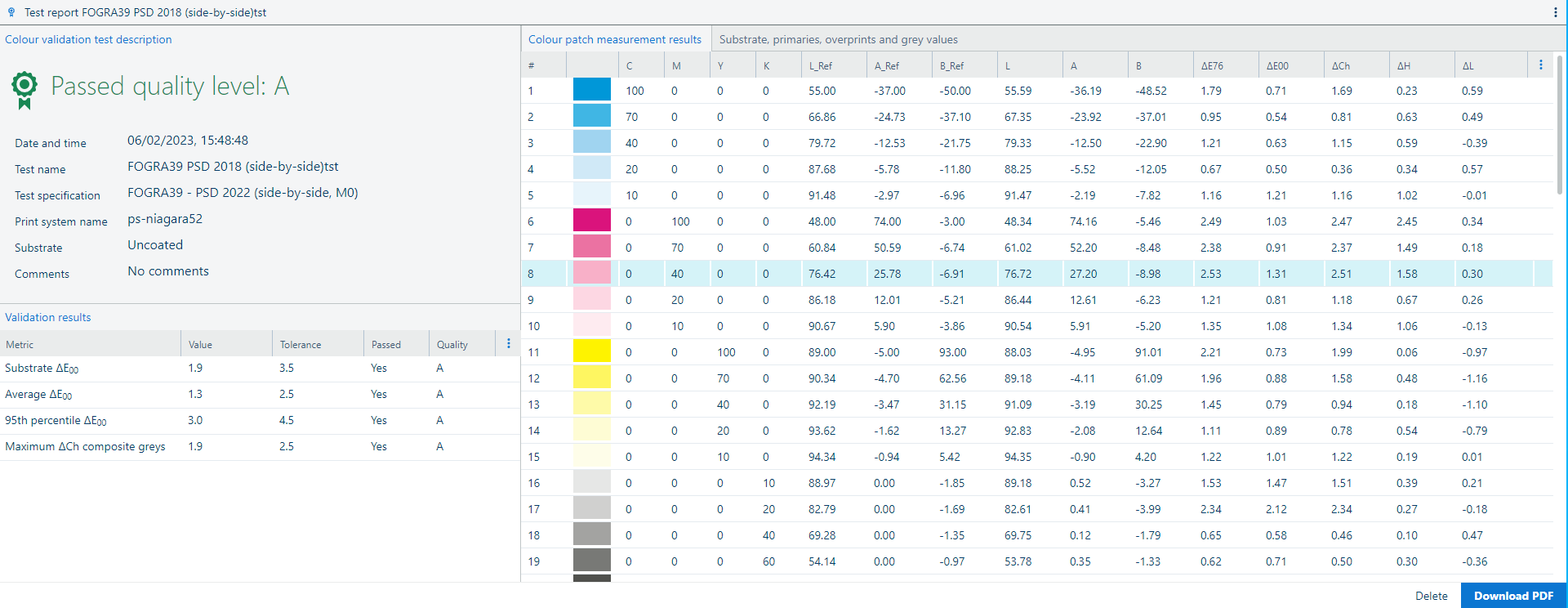The width and height of the screenshot is (1568, 608).
Task: Open column options in the measurement results table
Action: point(1540,65)
